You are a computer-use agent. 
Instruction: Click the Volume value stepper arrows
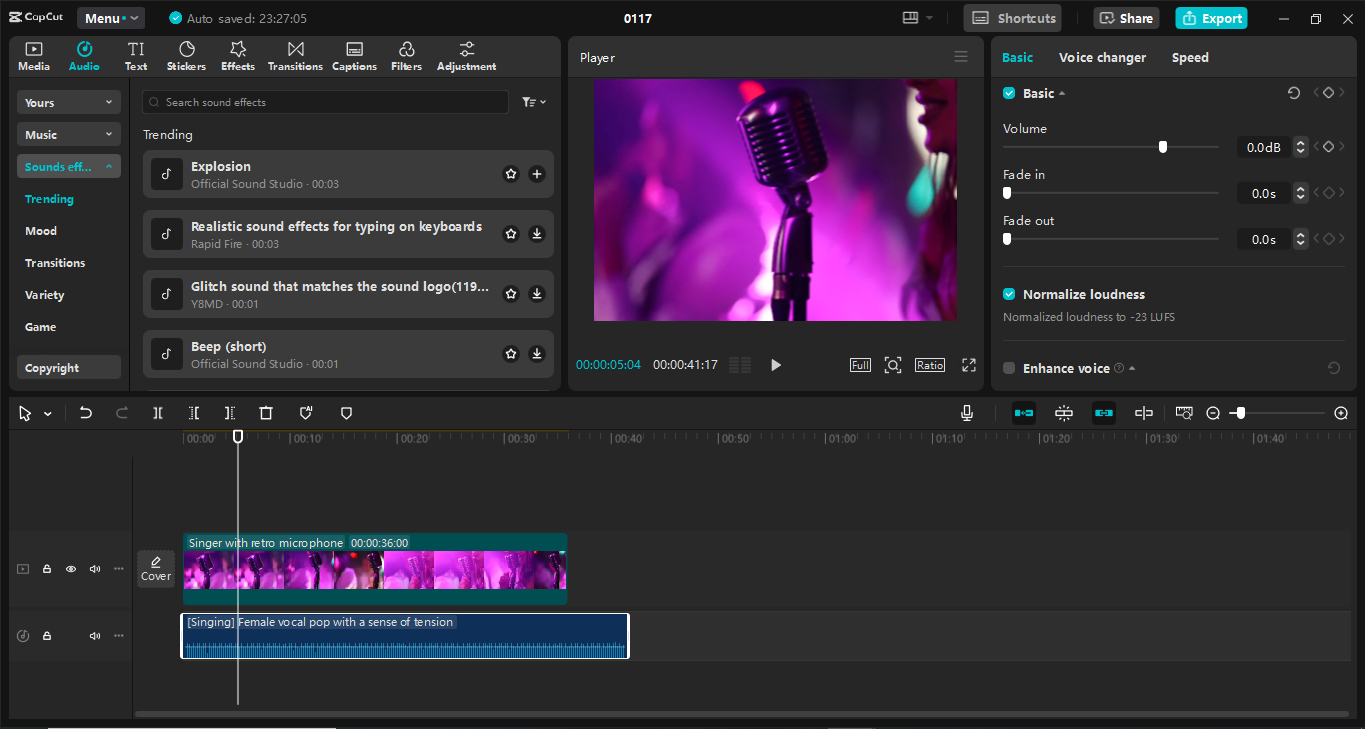pos(1300,147)
